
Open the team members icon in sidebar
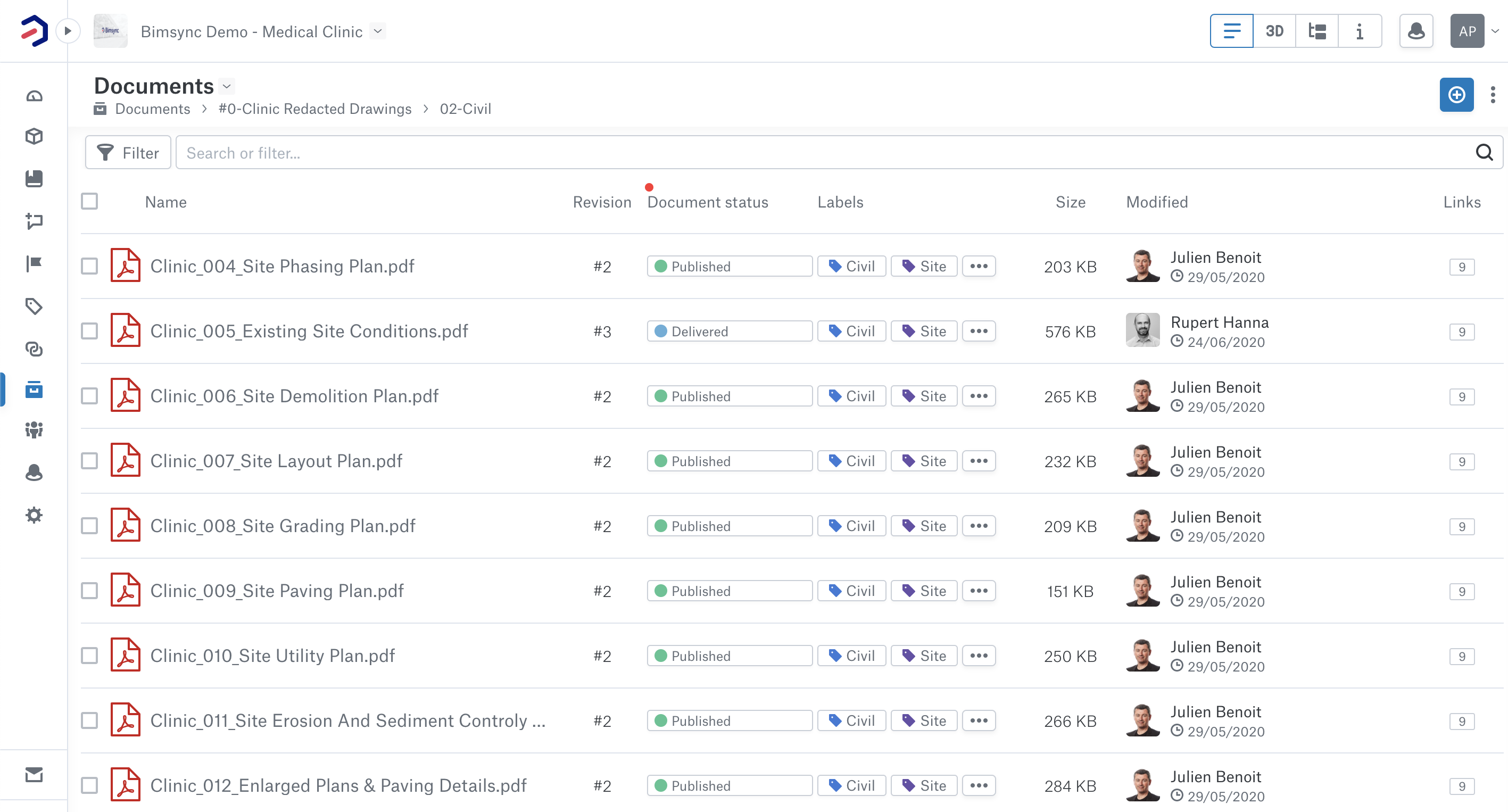click(x=34, y=430)
